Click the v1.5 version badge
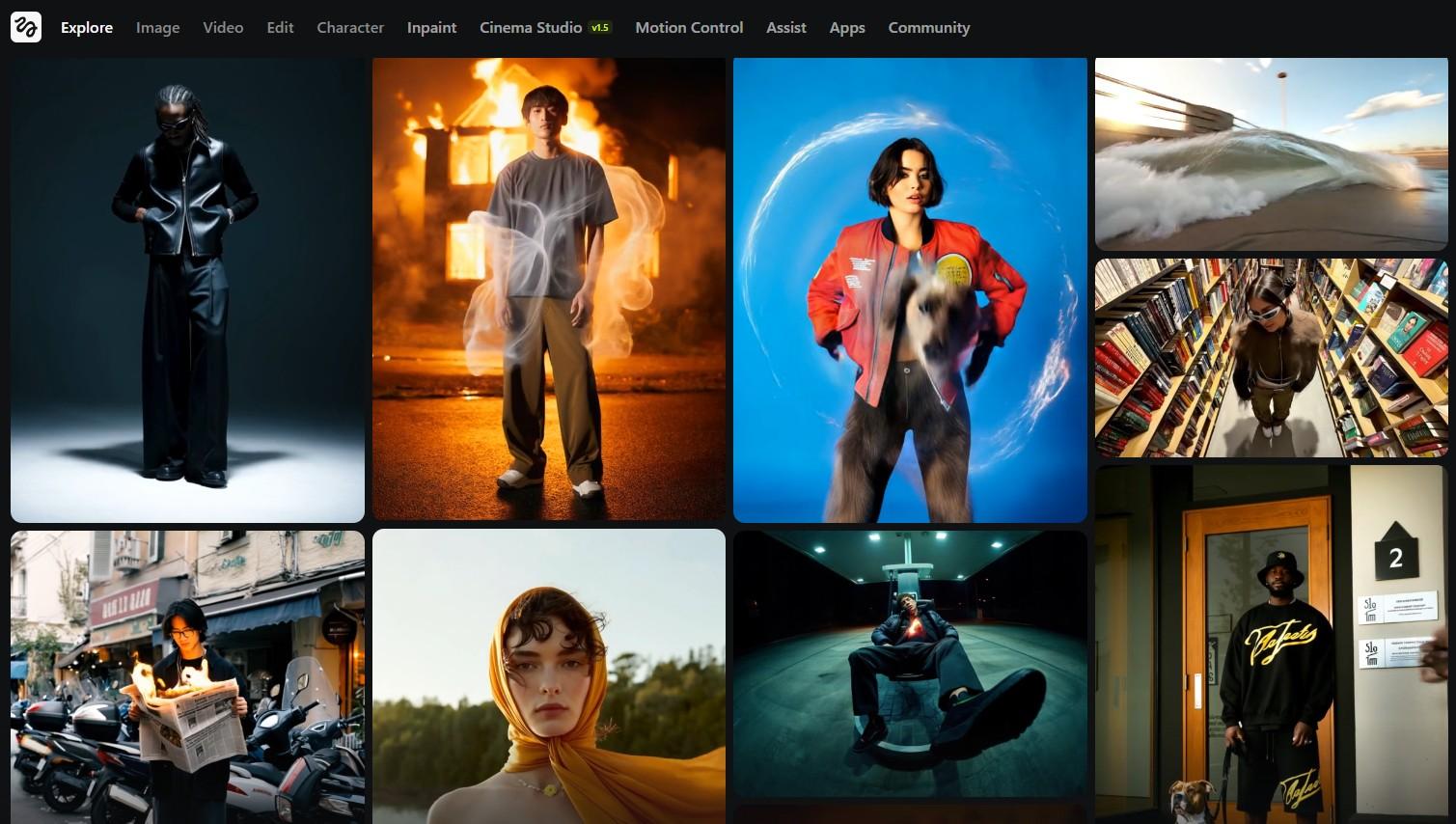This screenshot has height=824, width=1456. tap(600, 28)
